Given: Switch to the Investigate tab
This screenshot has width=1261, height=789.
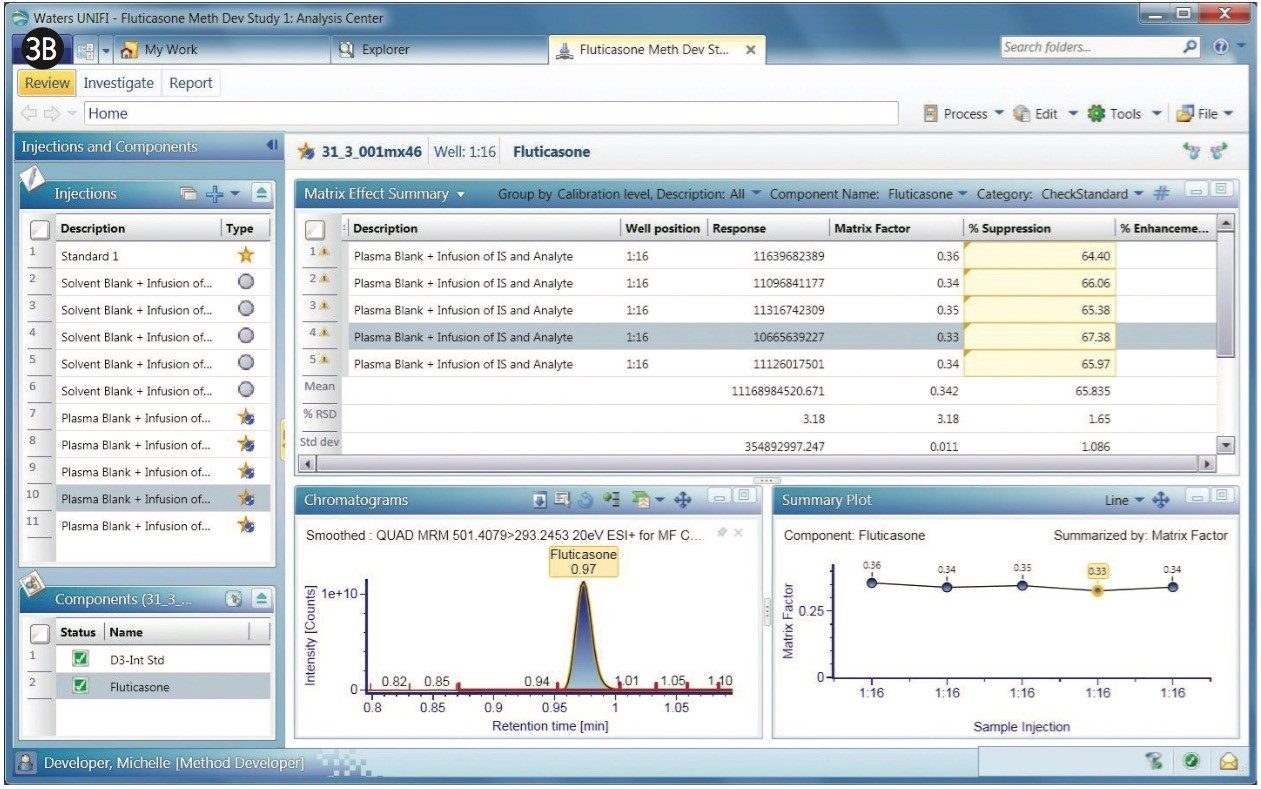Looking at the screenshot, I should (x=118, y=83).
